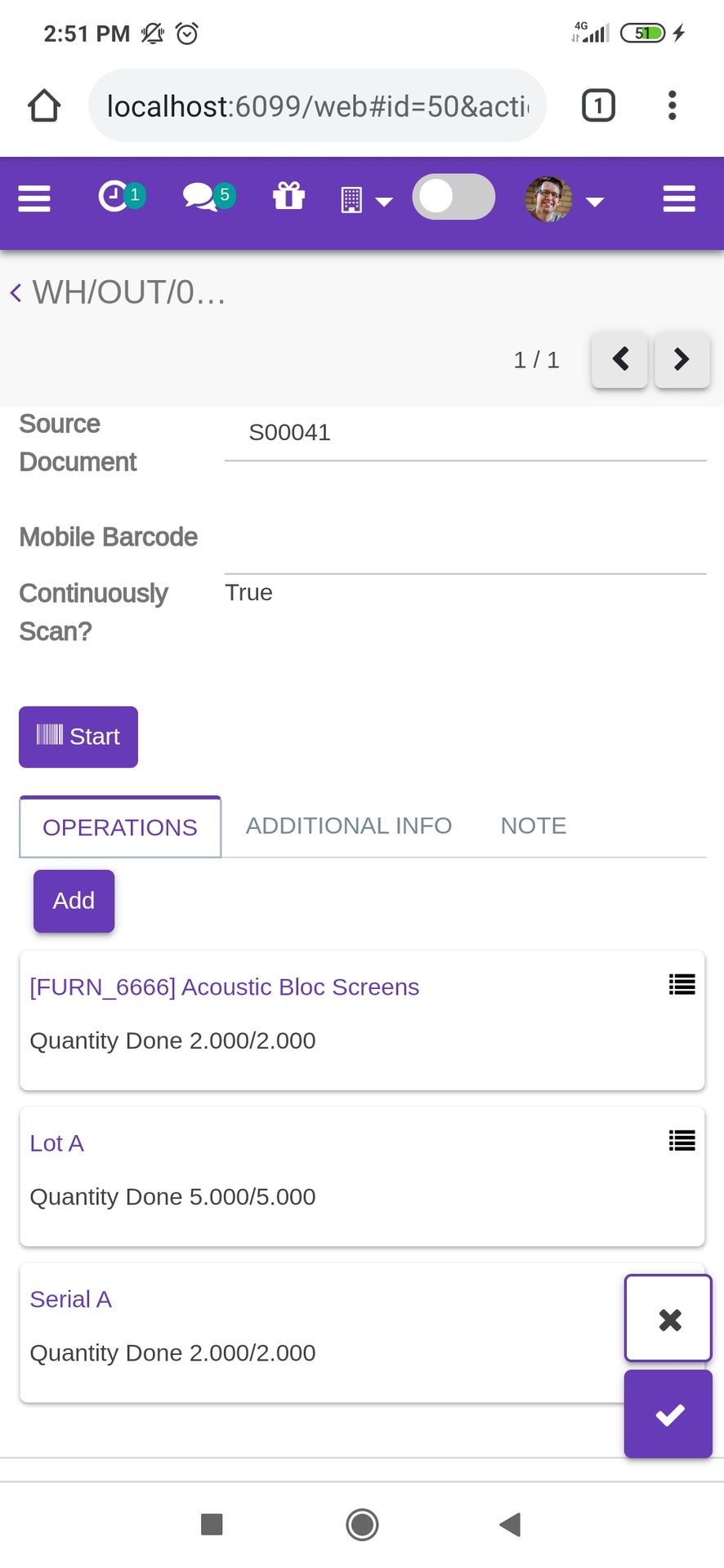Click the Add button under Operations
This screenshot has width=724, height=1568.
(x=74, y=901)
